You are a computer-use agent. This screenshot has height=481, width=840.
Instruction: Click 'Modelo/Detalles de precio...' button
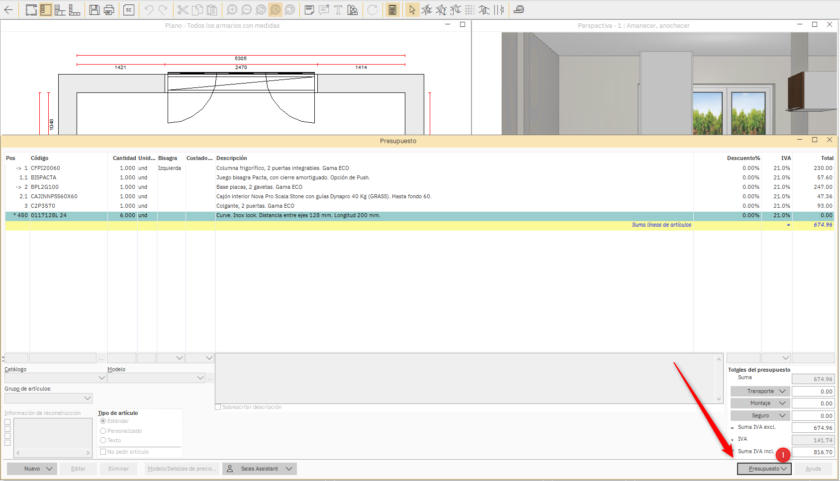pyautogui.click(x=182, y=469)
